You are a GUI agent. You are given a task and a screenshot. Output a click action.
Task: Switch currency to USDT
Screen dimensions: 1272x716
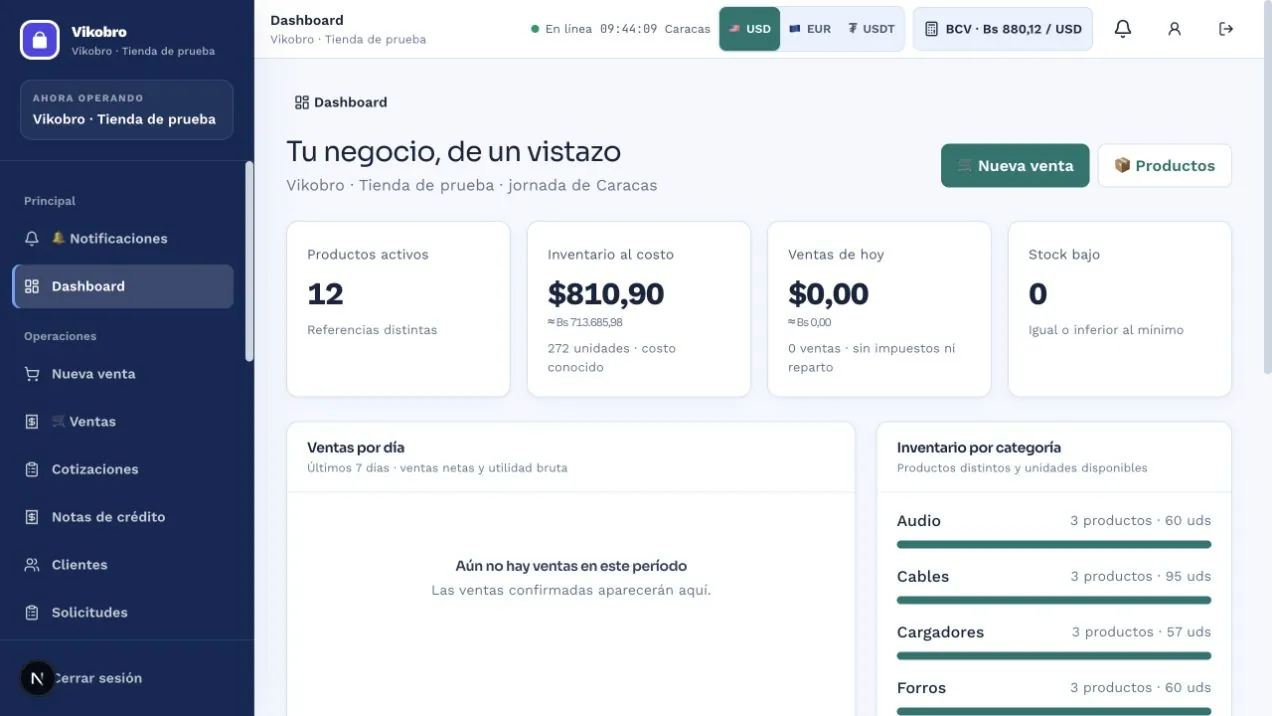coord(871,29)
